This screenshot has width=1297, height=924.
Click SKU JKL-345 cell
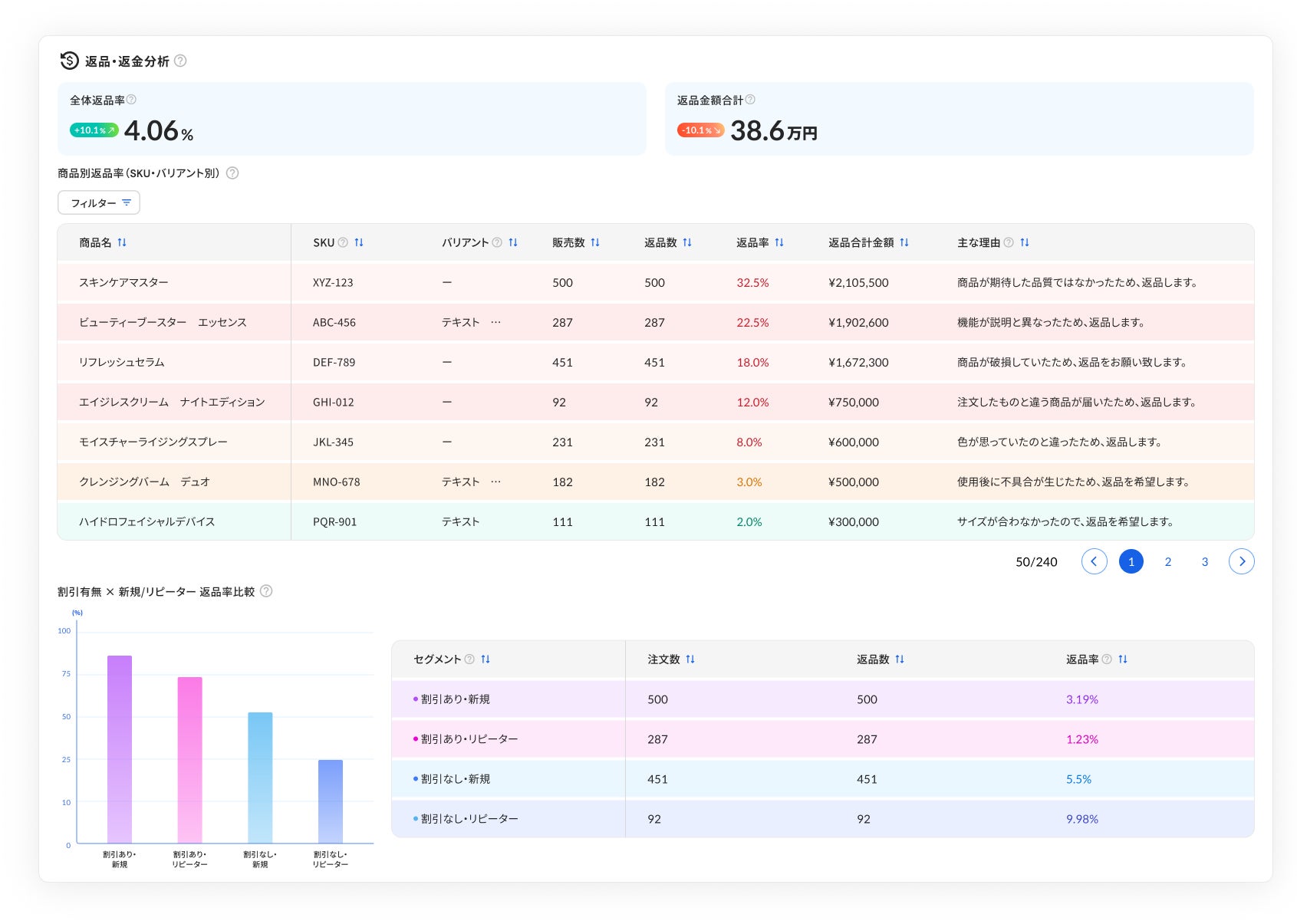click(333, 442)
